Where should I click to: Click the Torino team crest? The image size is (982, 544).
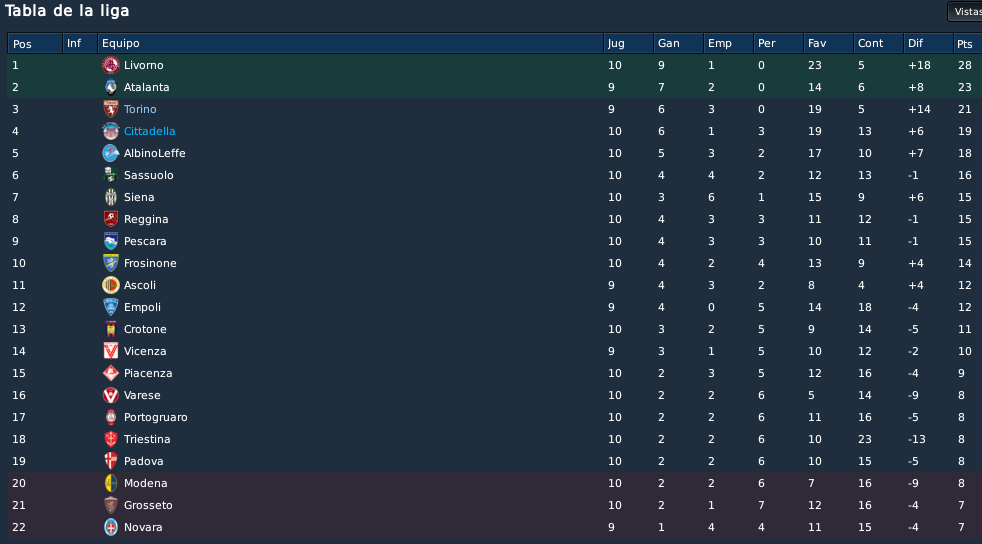coord(111,109)
